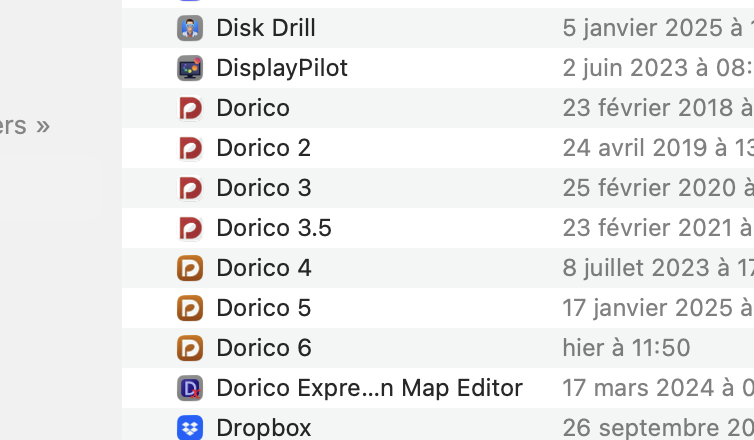The height and width of the screenshot is (440, 754).
Task: Click the Disk Drill app icon
Action: [x=190, y=28]
